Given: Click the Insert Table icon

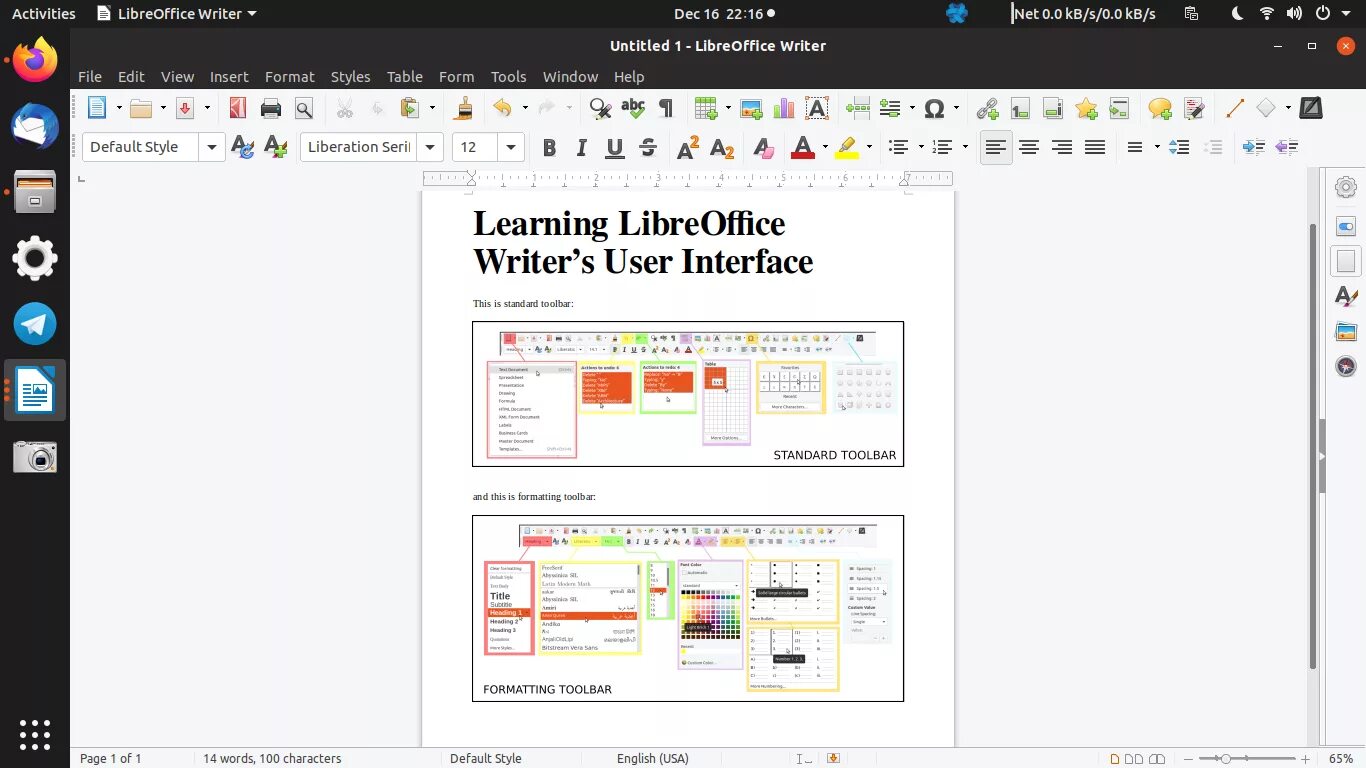Looking at the screenshot, I should [706, 108].
